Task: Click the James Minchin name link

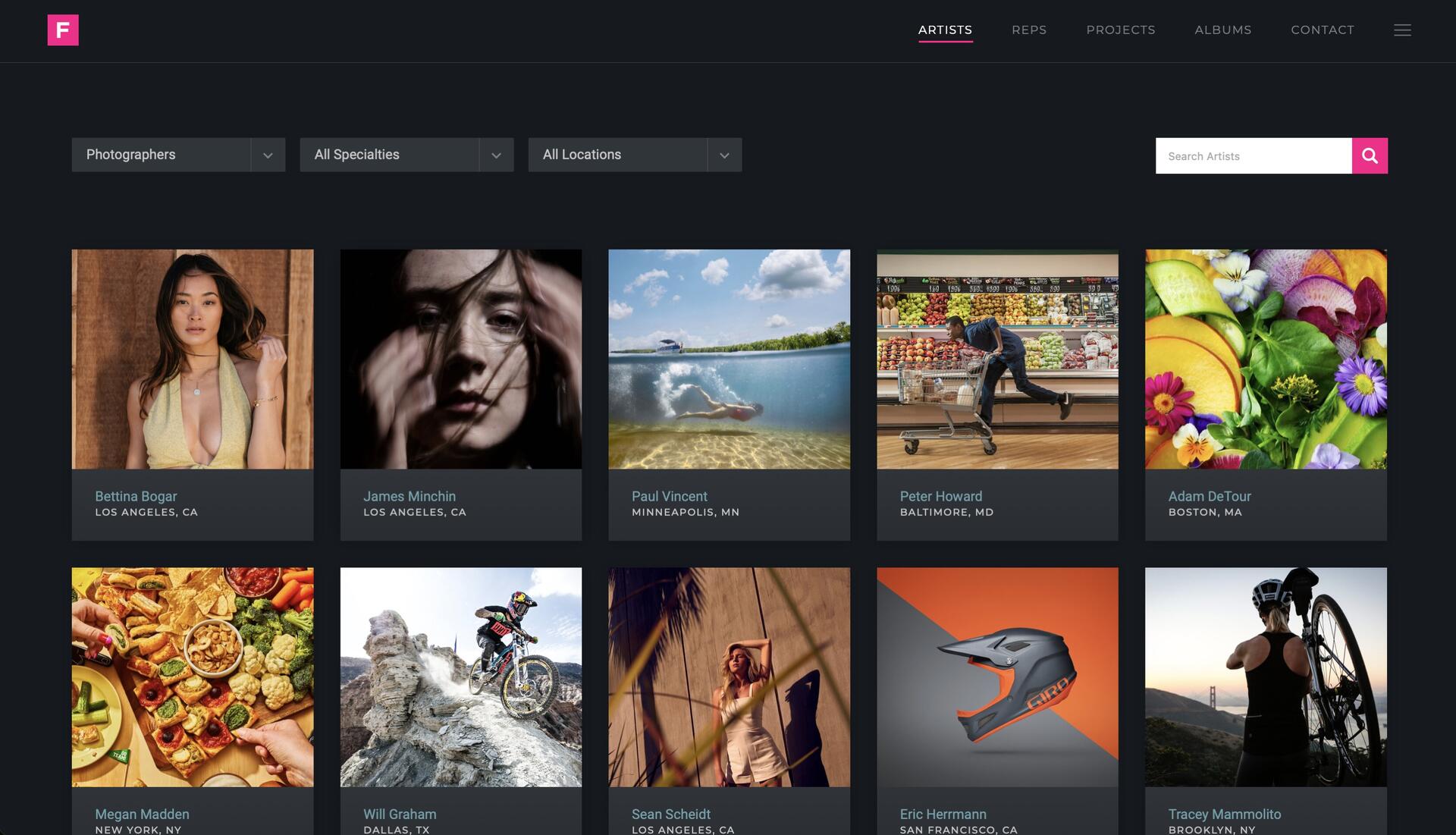Action: (409, 496)
